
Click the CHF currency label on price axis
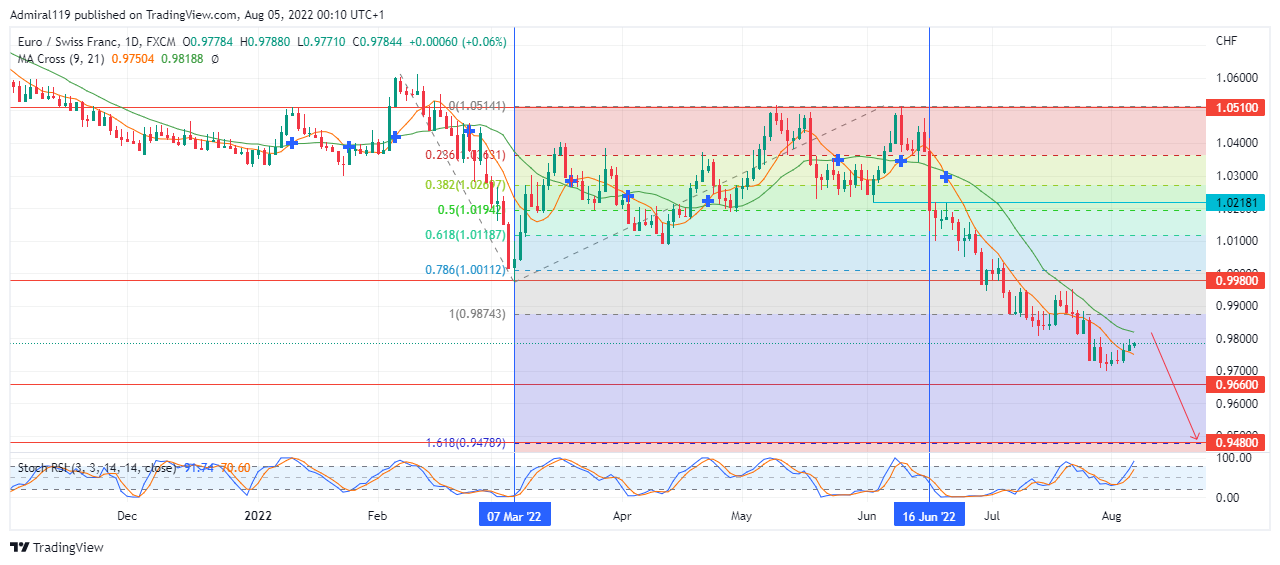[x=1226, y=42]
